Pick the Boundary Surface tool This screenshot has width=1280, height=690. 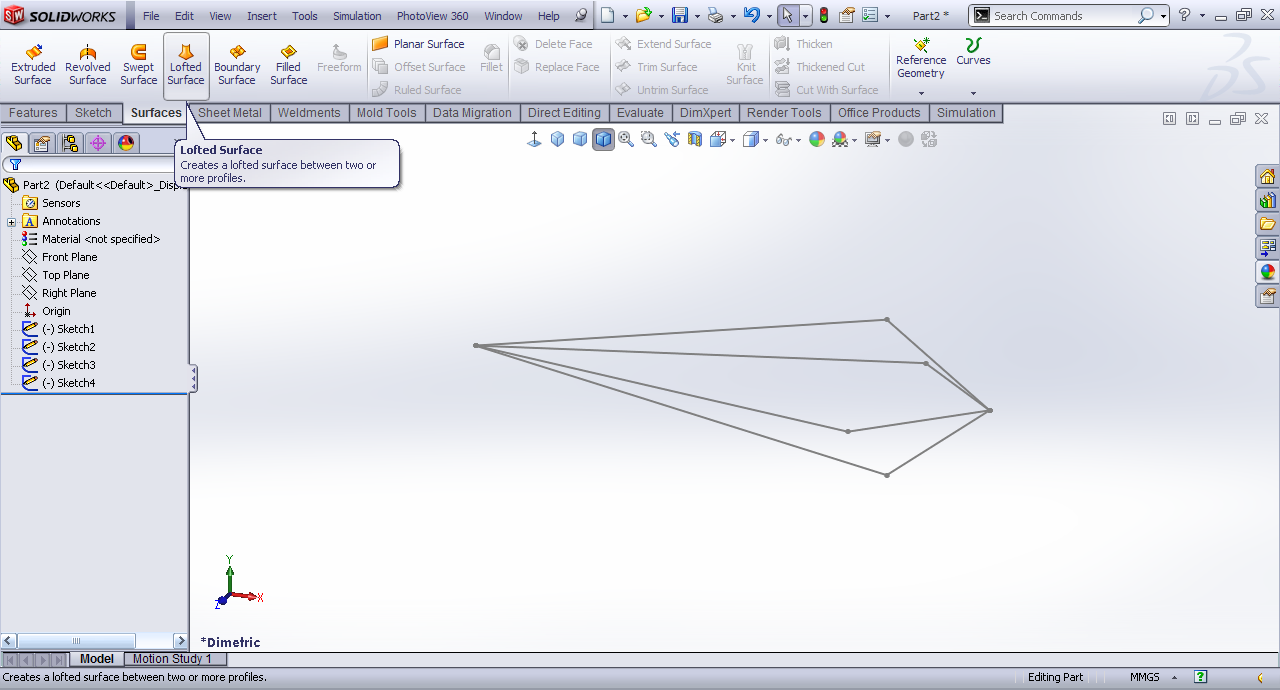tap(237, 66)
